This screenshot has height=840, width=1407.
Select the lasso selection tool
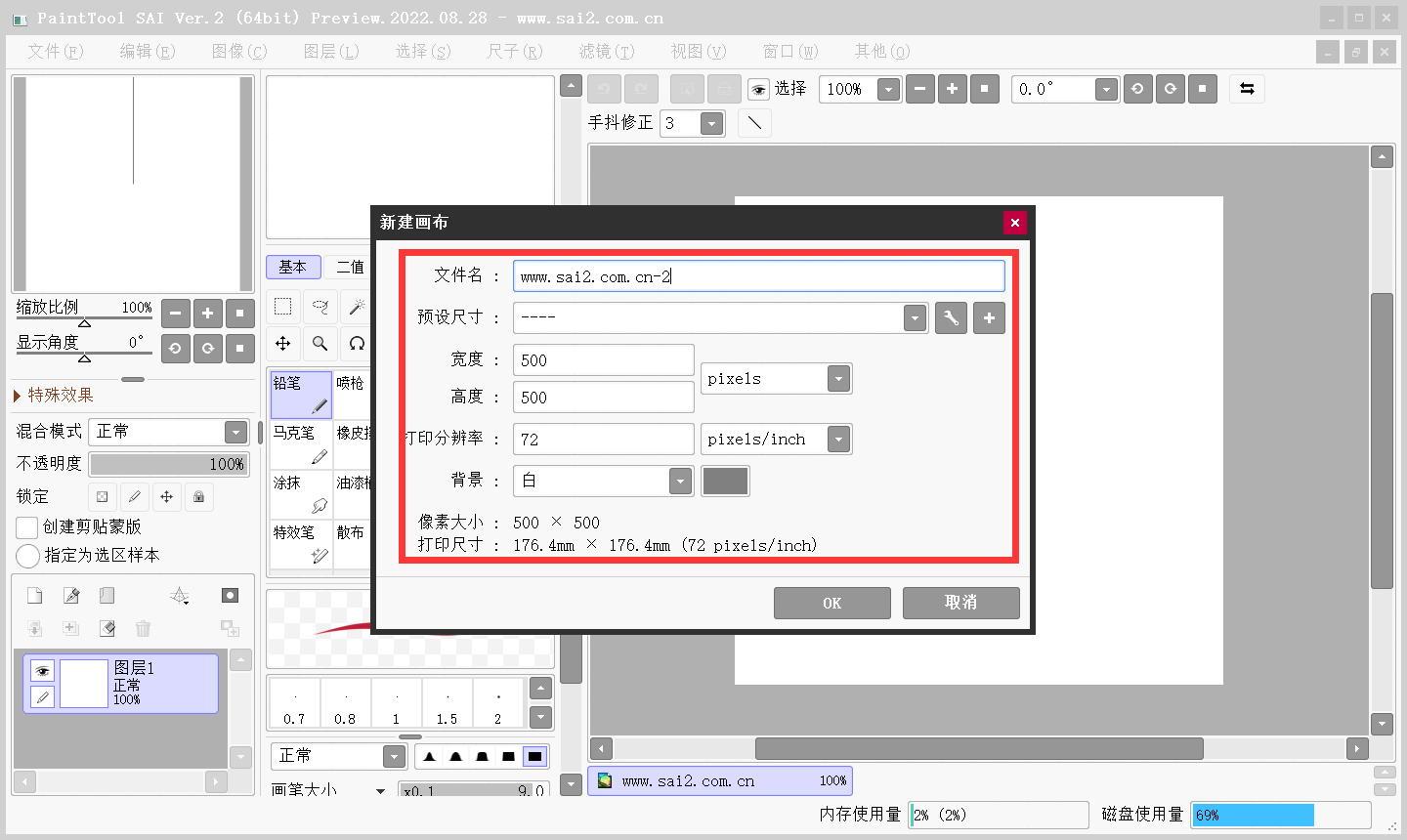320,307
